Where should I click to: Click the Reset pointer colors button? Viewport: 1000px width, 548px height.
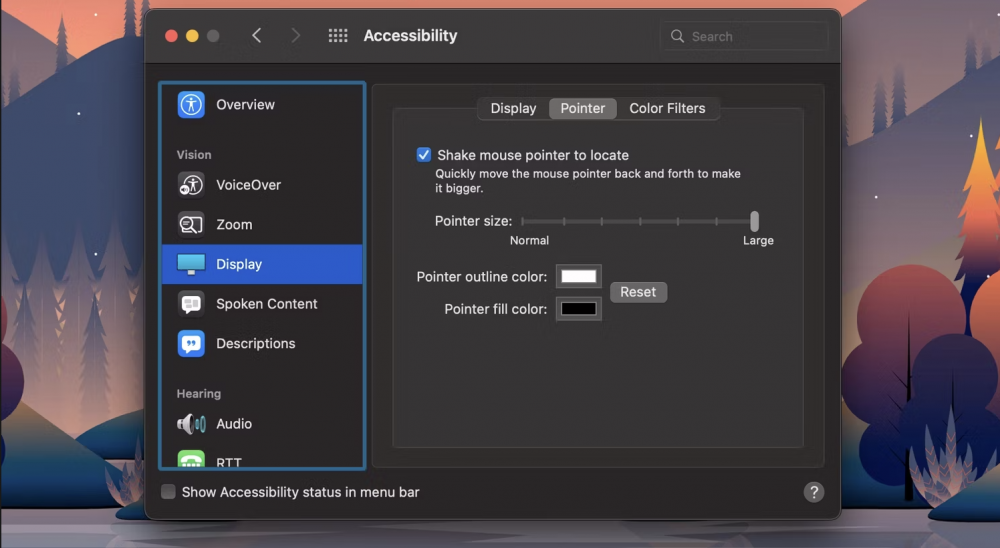(638, 292)
